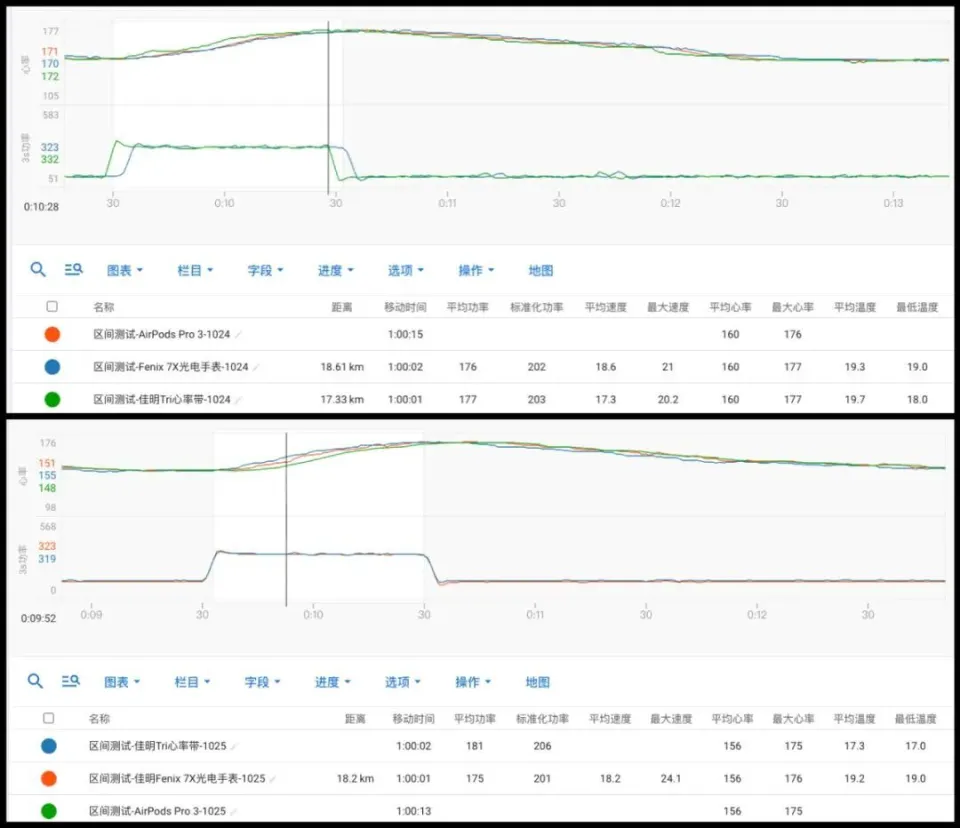Open the 图表 dropdown in the upper toolbar
The width and height of the screenshot is (960, 828).
tap(124, 270)
